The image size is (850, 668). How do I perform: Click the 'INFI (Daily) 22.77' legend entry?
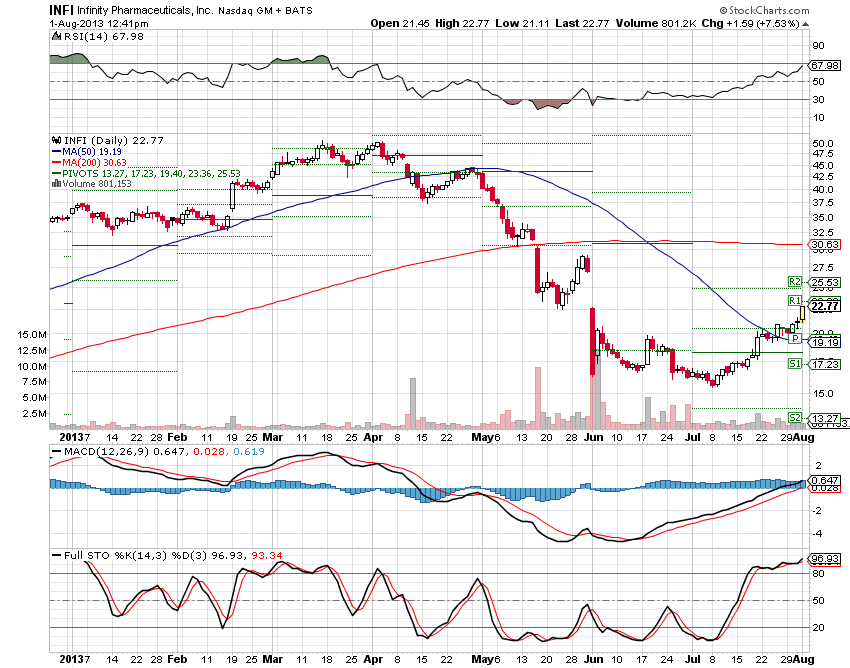pos(114,140)
